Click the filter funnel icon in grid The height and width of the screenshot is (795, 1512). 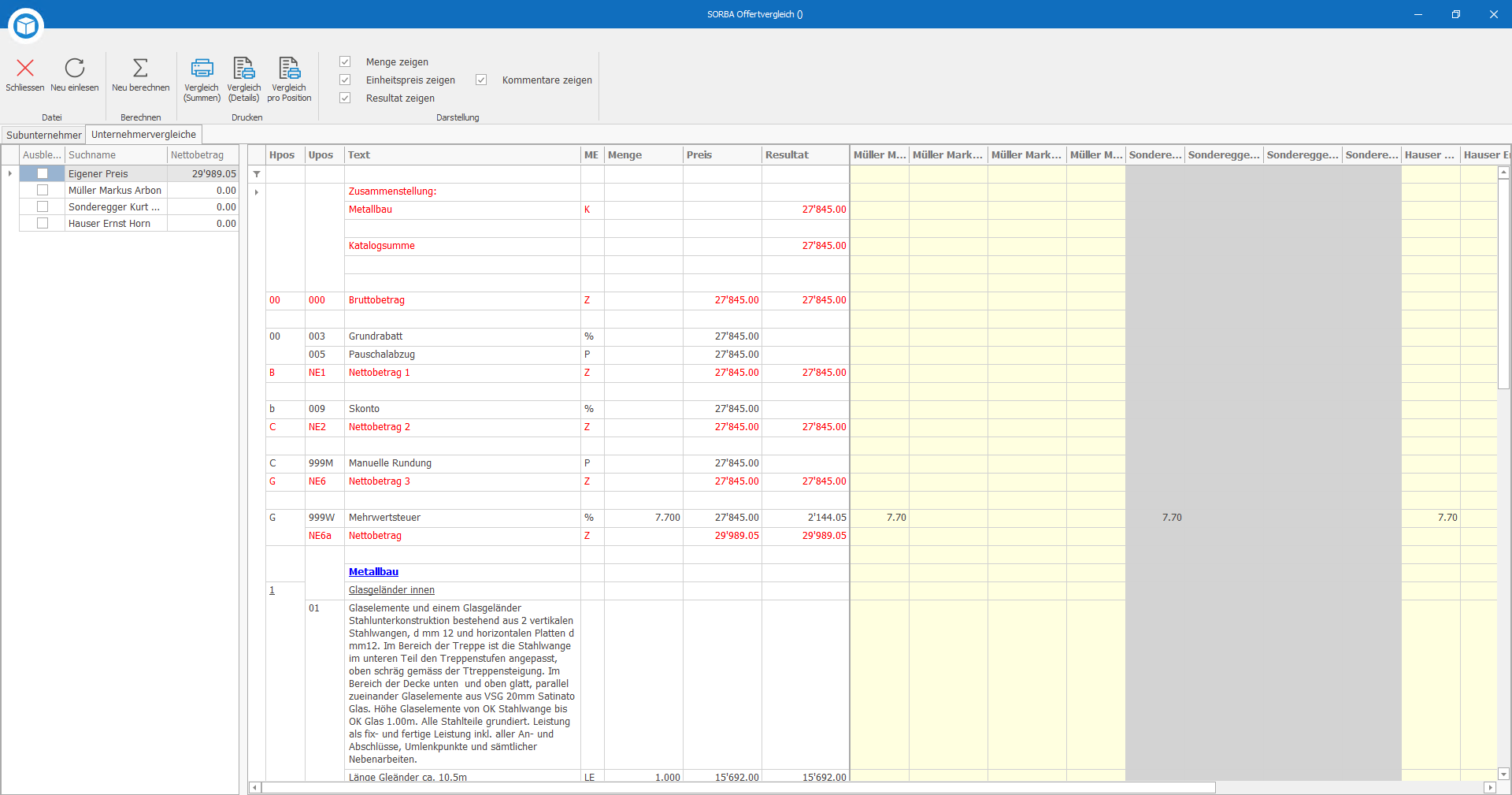coord(257,174)
